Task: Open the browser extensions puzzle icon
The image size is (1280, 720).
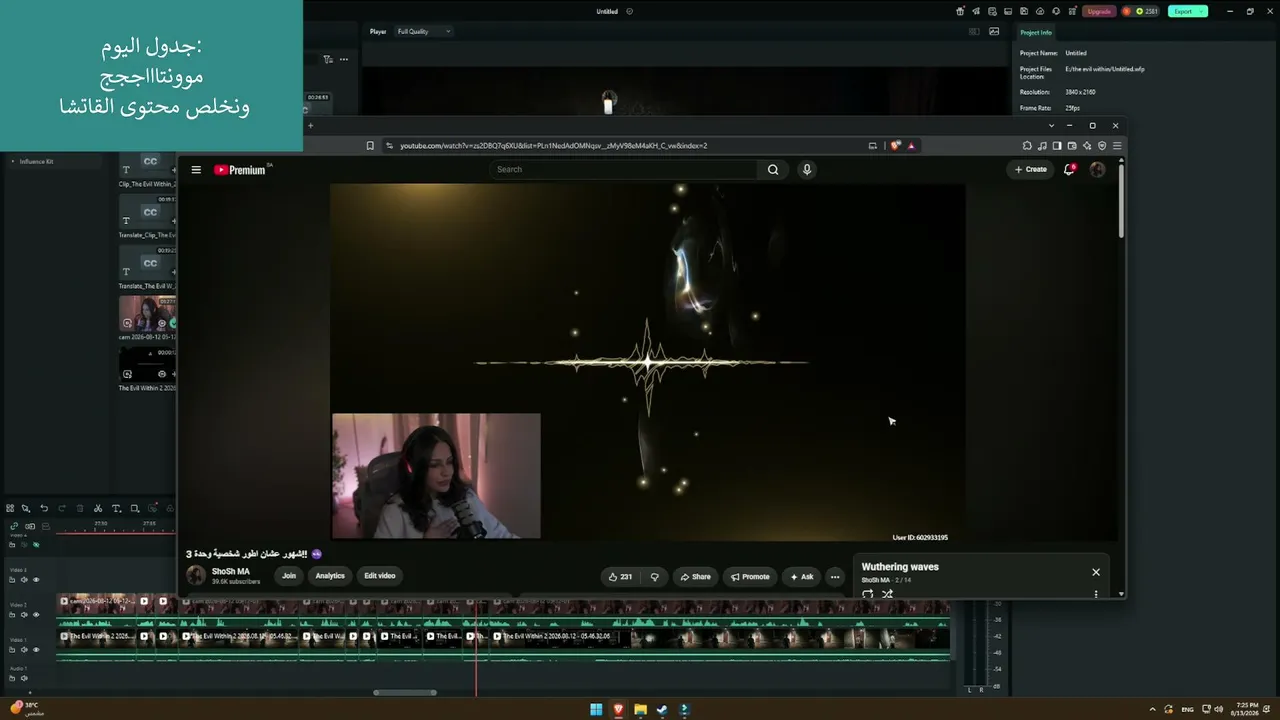Action: click(1027, 146)
